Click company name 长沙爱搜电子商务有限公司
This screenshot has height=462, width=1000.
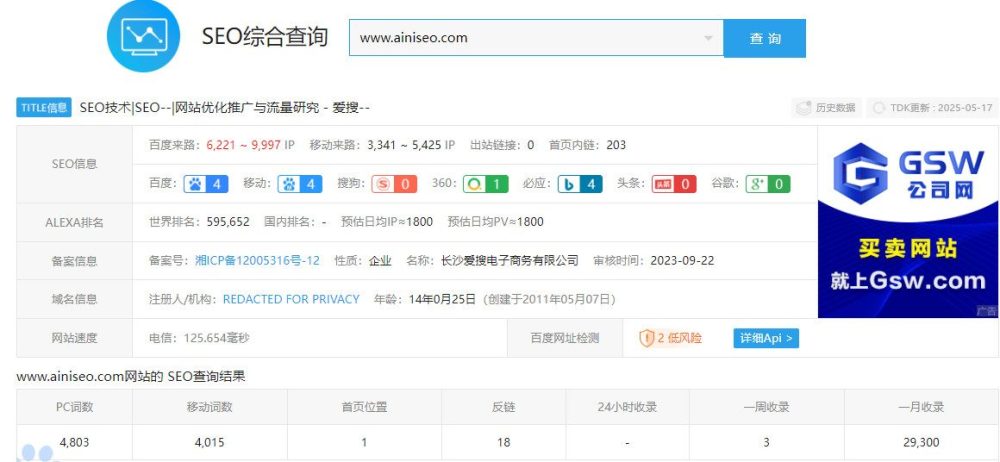pos(510,260)
